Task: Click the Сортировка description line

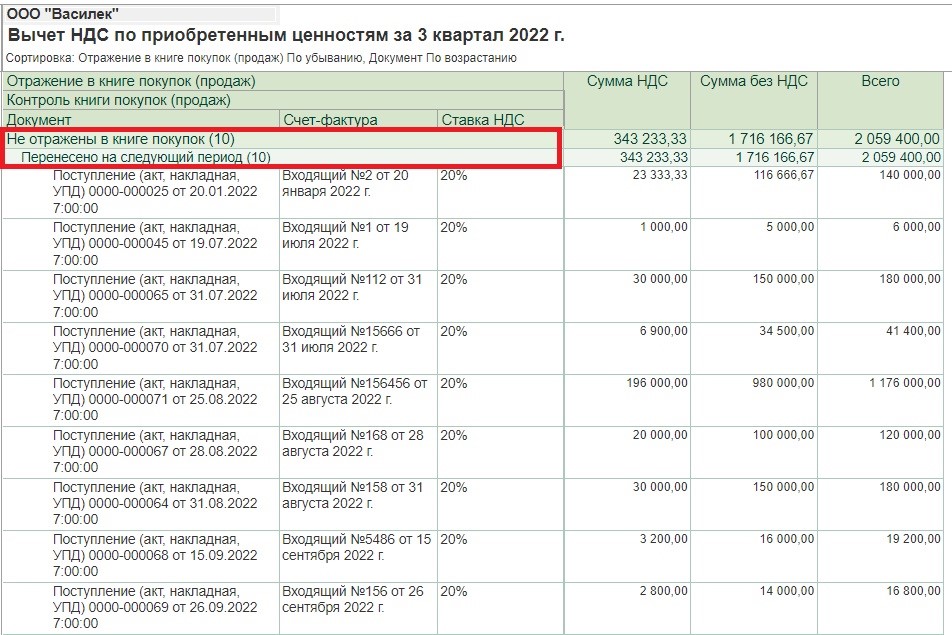Action: (x=261, y=58)
